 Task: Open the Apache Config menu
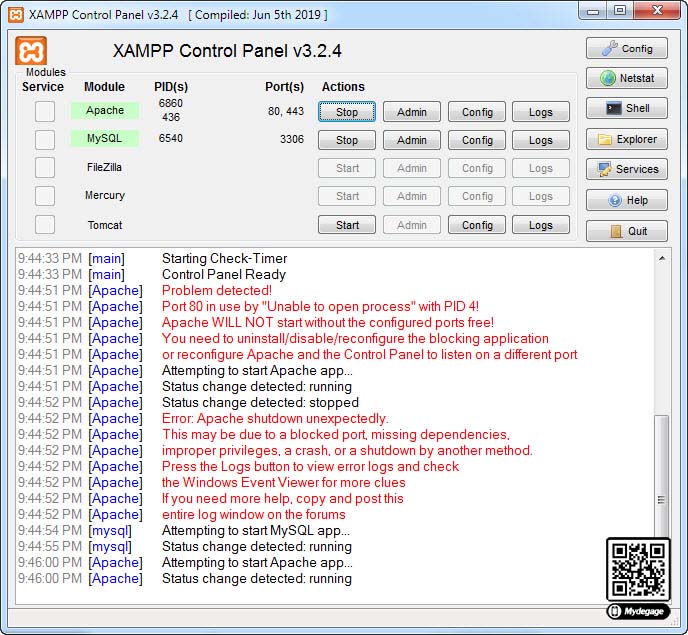click(x=477, y=112)
